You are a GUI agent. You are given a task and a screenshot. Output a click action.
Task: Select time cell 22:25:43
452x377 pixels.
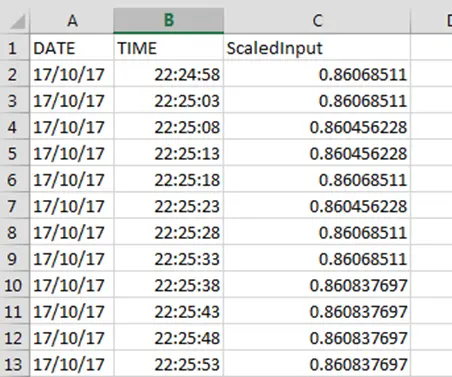click(x=169, y=311)
